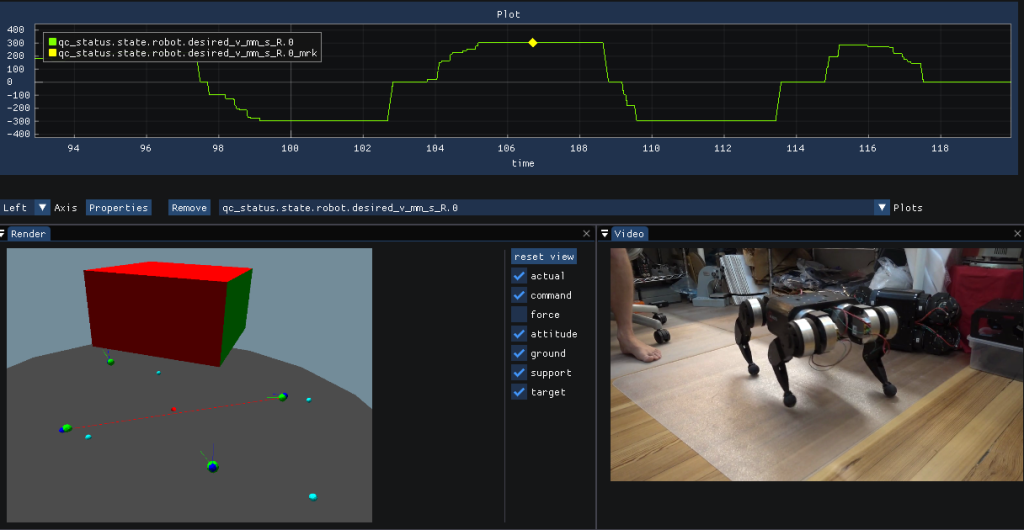Collapse the Render panel triangle icon
Image resolution: width=1024 pixels, height=530 pixels.
coord(4,234)
